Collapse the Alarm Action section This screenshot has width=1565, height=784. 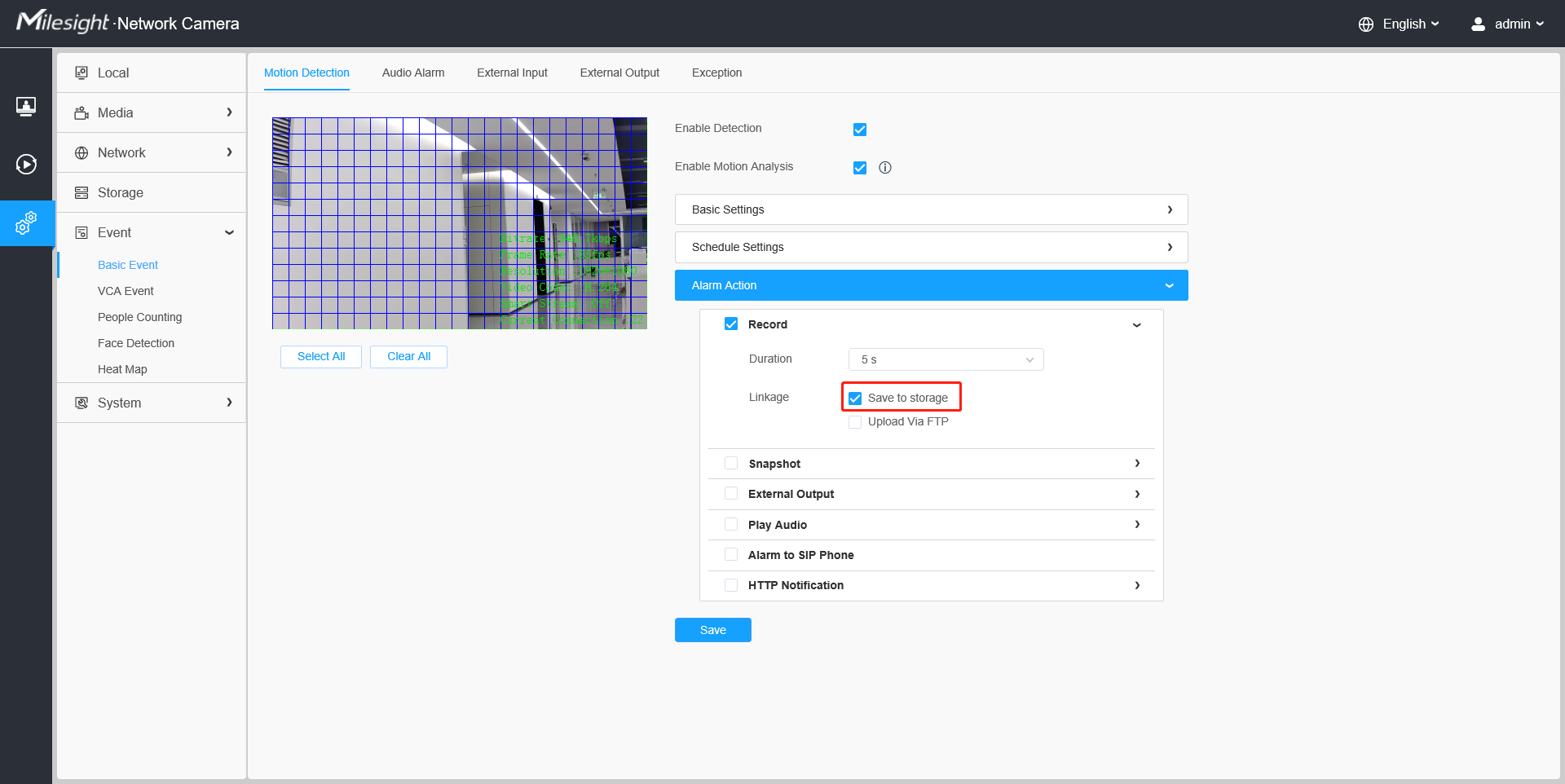(x=931, y=285)
